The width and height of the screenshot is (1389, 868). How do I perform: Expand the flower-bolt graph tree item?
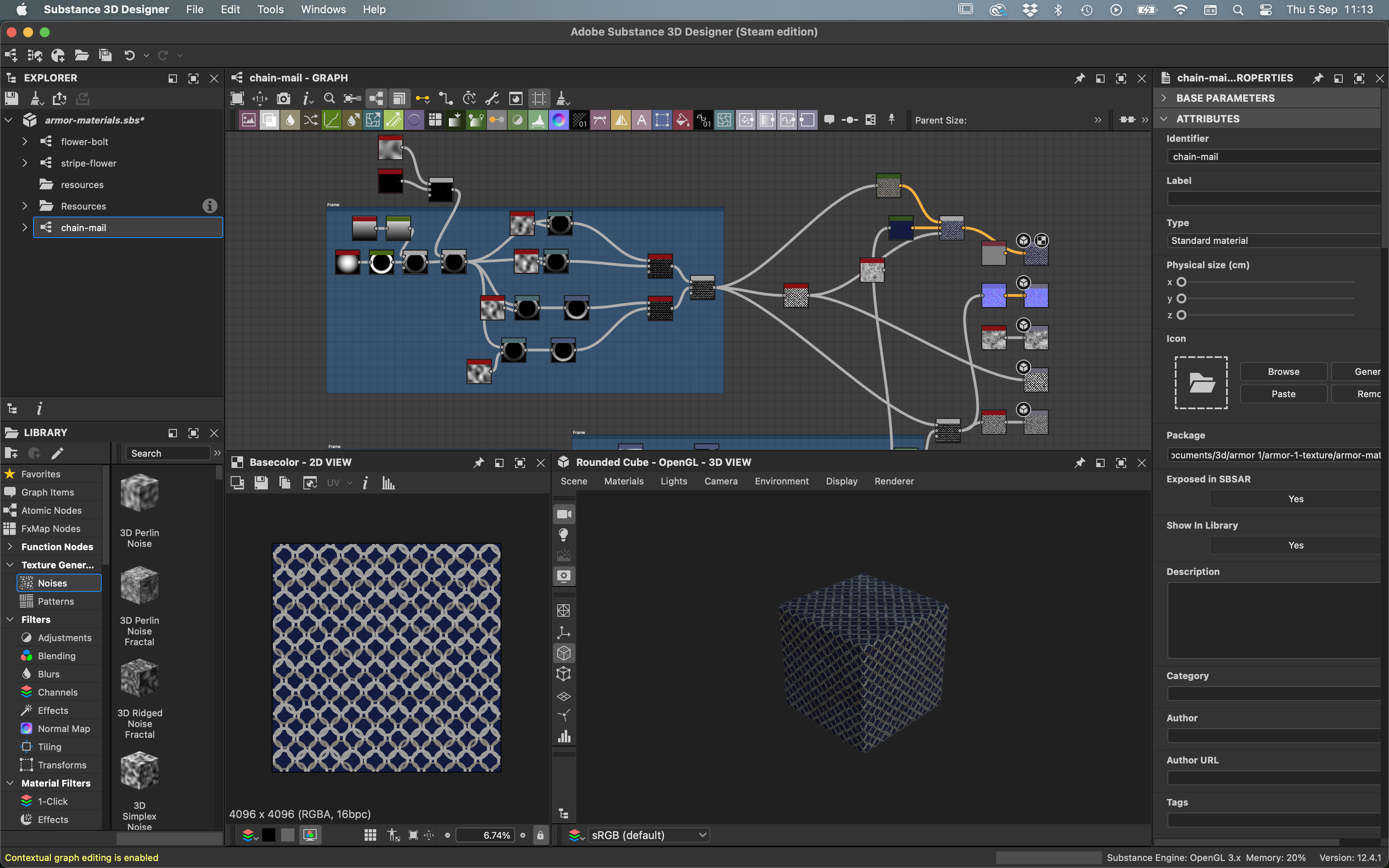(x=25, y=141)
